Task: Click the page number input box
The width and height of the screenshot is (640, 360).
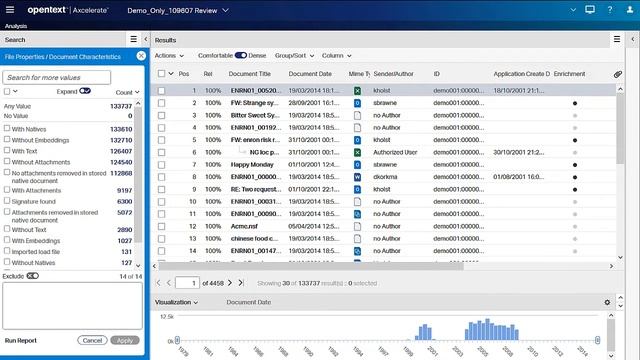Action: tap(187, 282)
